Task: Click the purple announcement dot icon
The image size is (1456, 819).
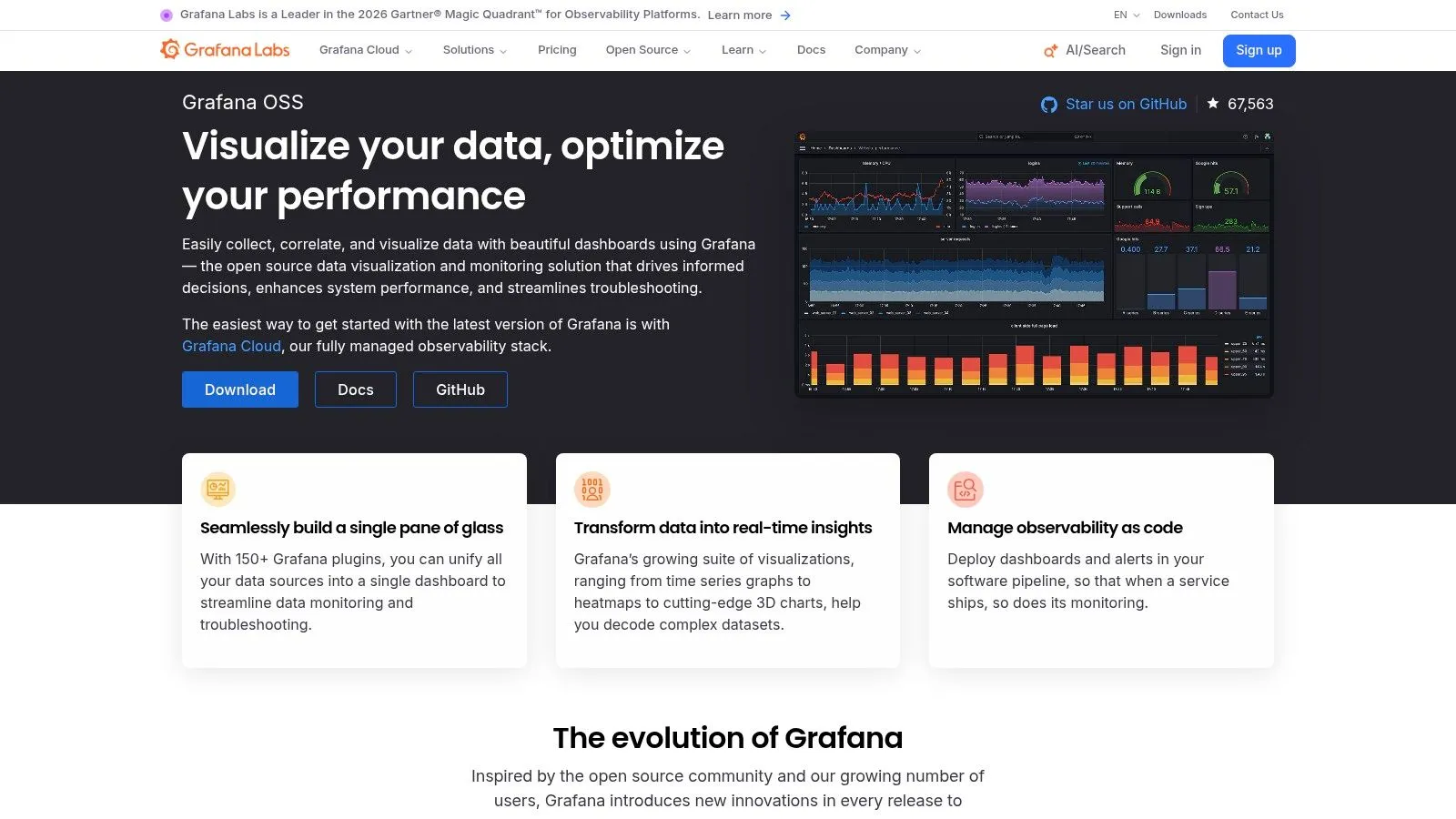Action: click(x=167, y=15)
